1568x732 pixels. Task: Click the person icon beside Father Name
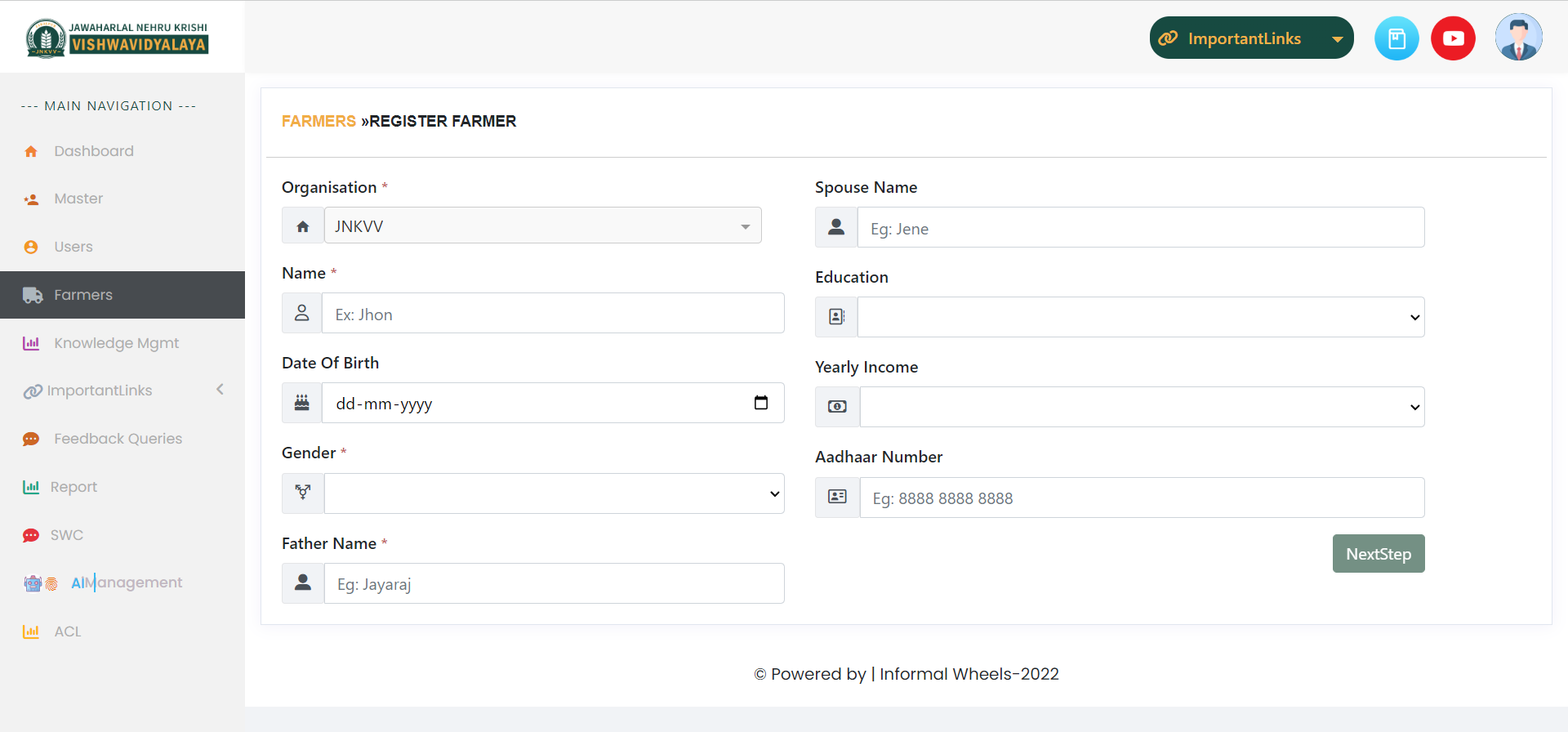coord(303,582)
